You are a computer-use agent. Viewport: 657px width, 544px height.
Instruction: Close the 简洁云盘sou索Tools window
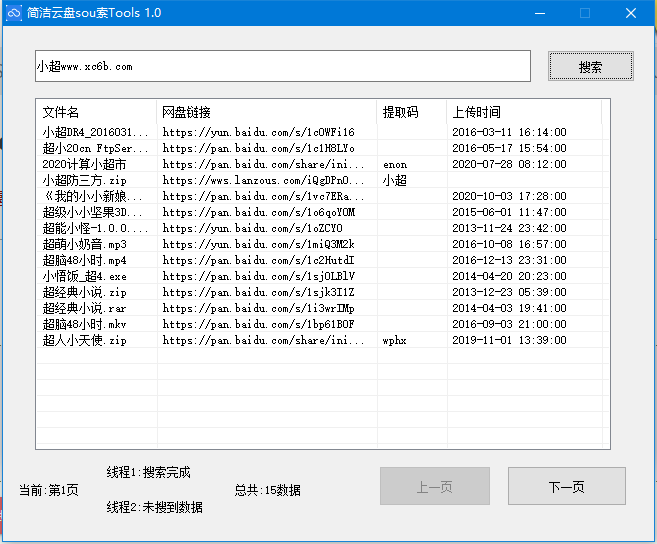pyautogui.click(x=631, y=13)
